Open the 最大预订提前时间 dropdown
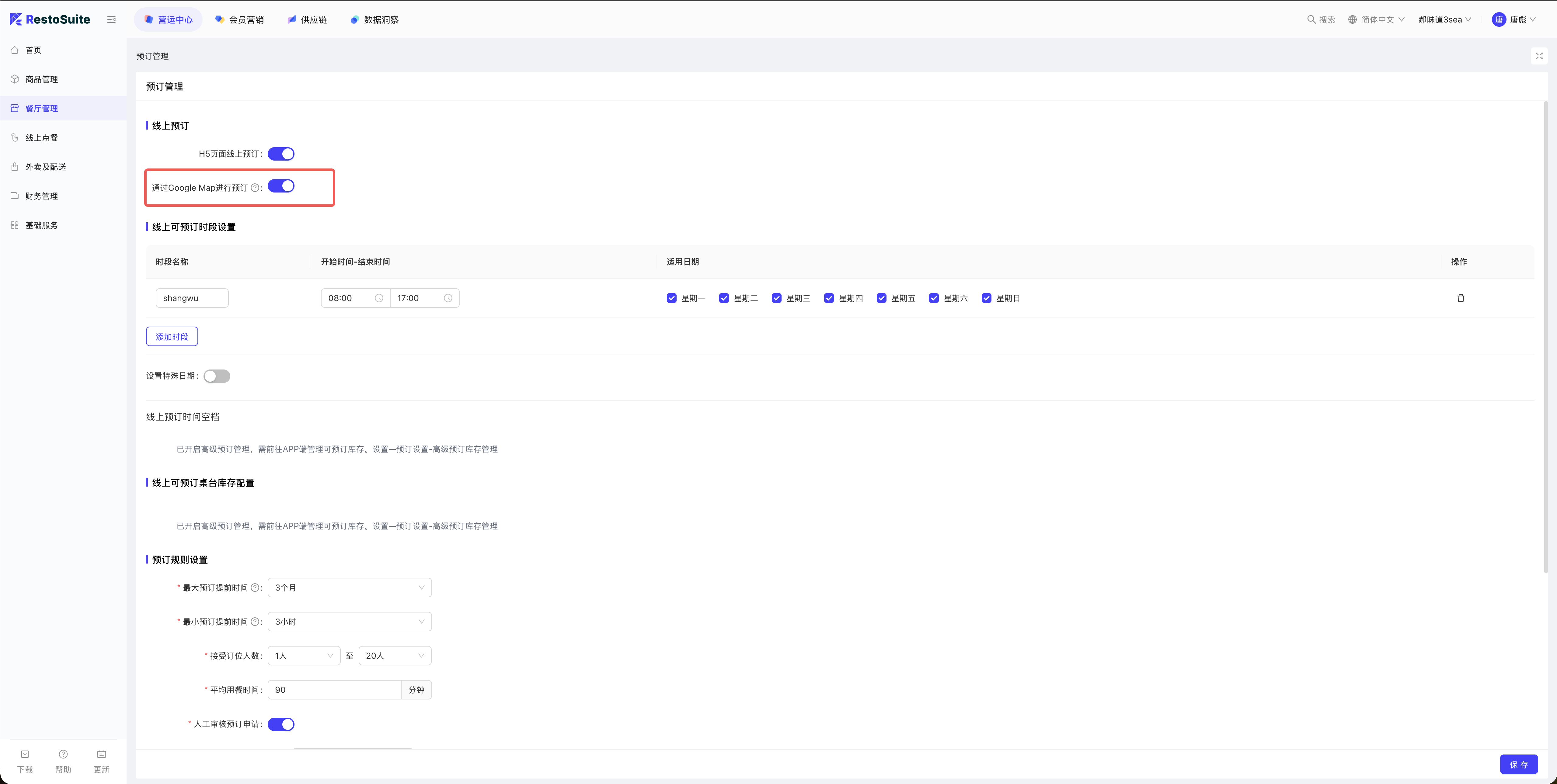The height and width of the screenshot is (784, 1557). pos(349,588)
